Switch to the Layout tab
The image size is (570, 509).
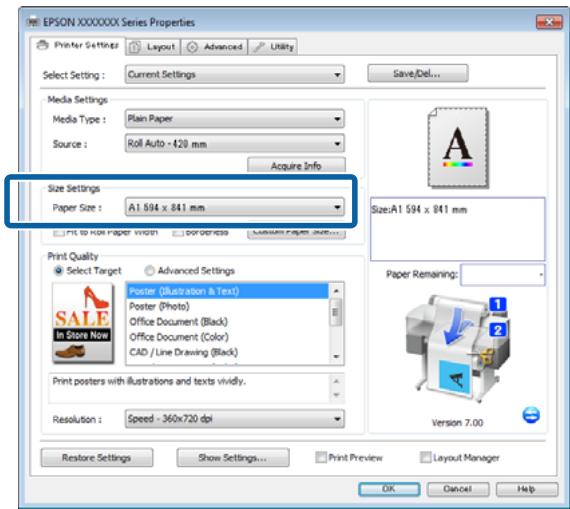(x=153, y=47)
